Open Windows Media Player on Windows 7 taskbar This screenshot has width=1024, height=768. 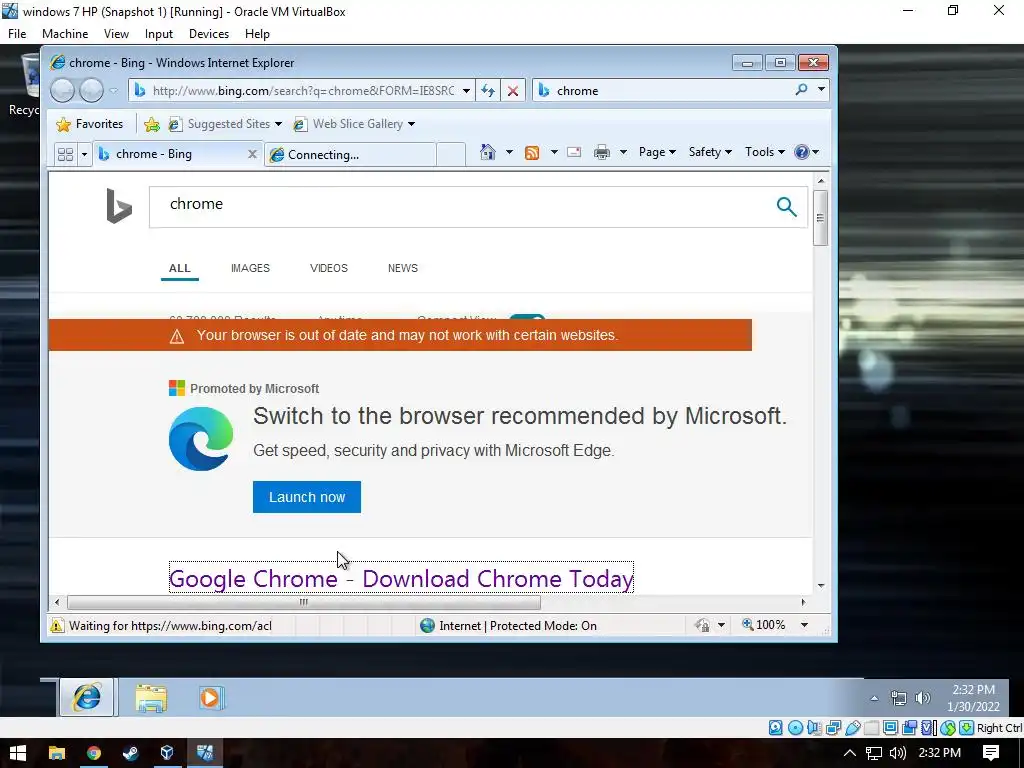211,697
